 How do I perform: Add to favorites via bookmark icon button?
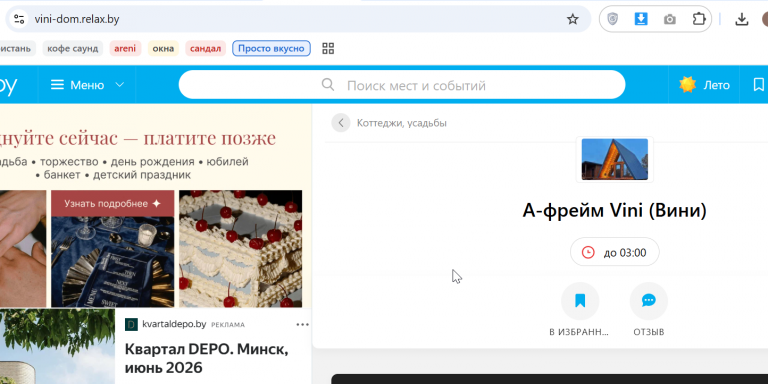point(580,301)
